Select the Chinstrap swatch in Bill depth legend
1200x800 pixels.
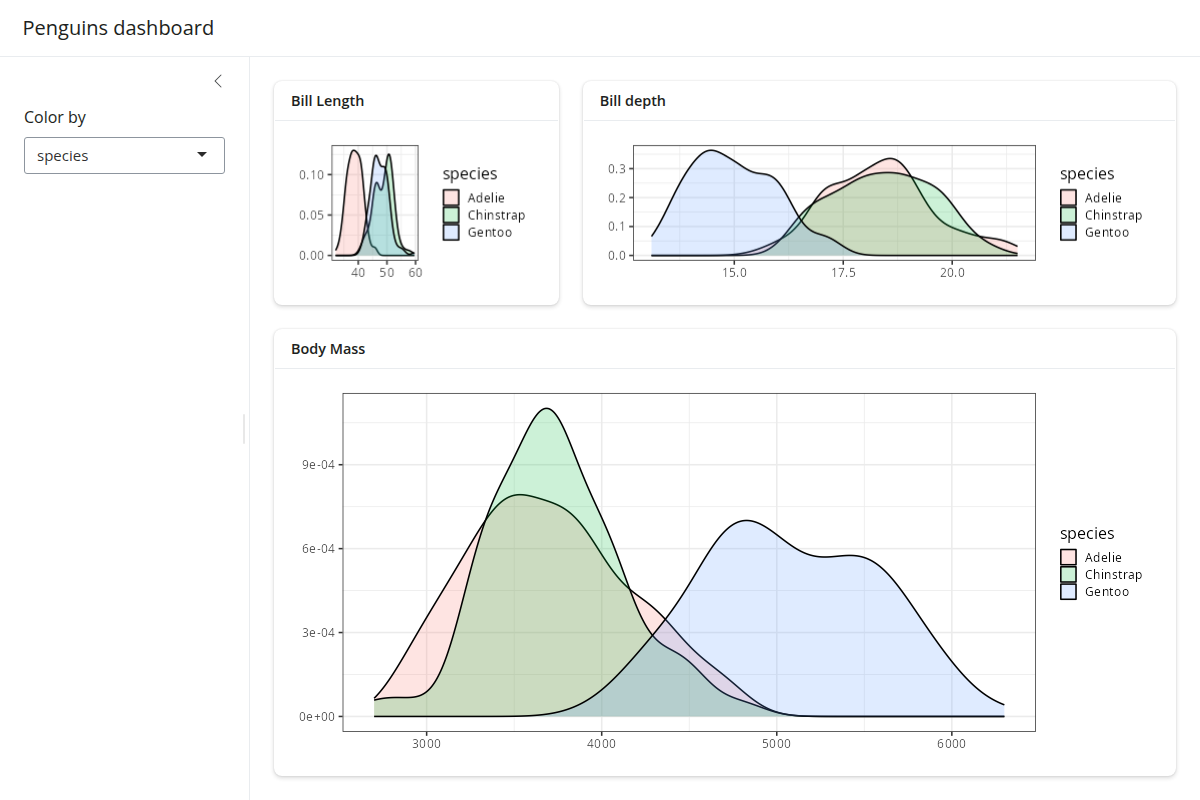click(1068, 215)
